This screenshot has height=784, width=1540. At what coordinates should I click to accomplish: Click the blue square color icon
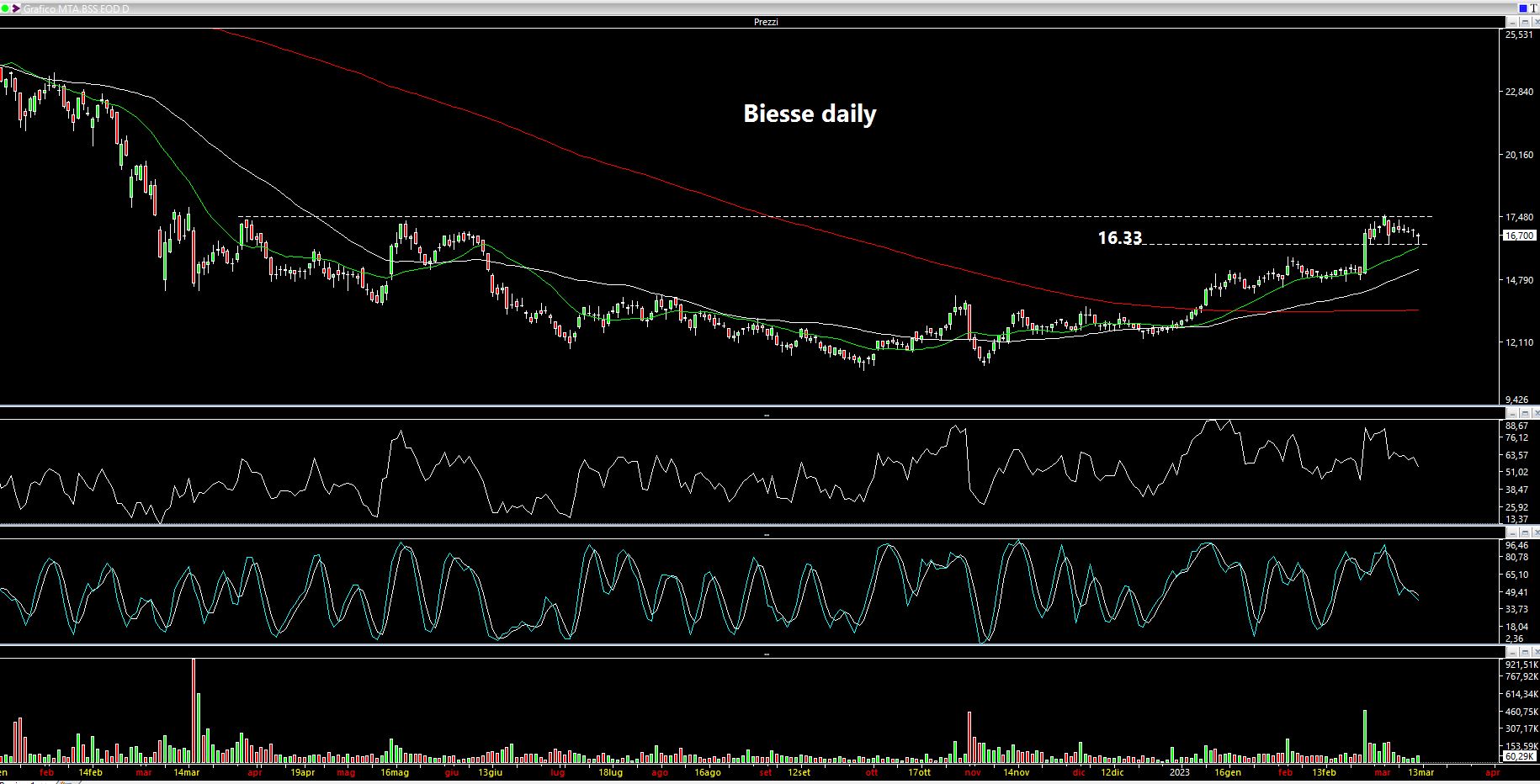pos(1523,8)
